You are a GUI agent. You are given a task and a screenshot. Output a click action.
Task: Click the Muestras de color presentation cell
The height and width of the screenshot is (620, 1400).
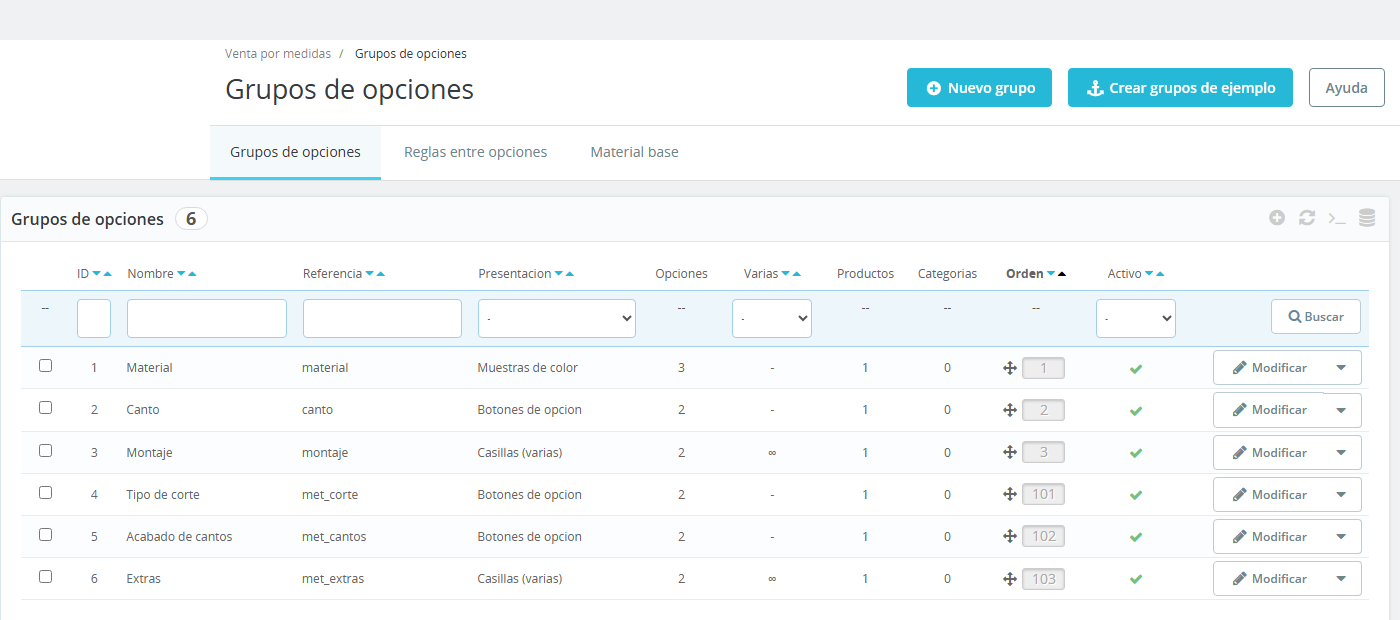[528, 368]
